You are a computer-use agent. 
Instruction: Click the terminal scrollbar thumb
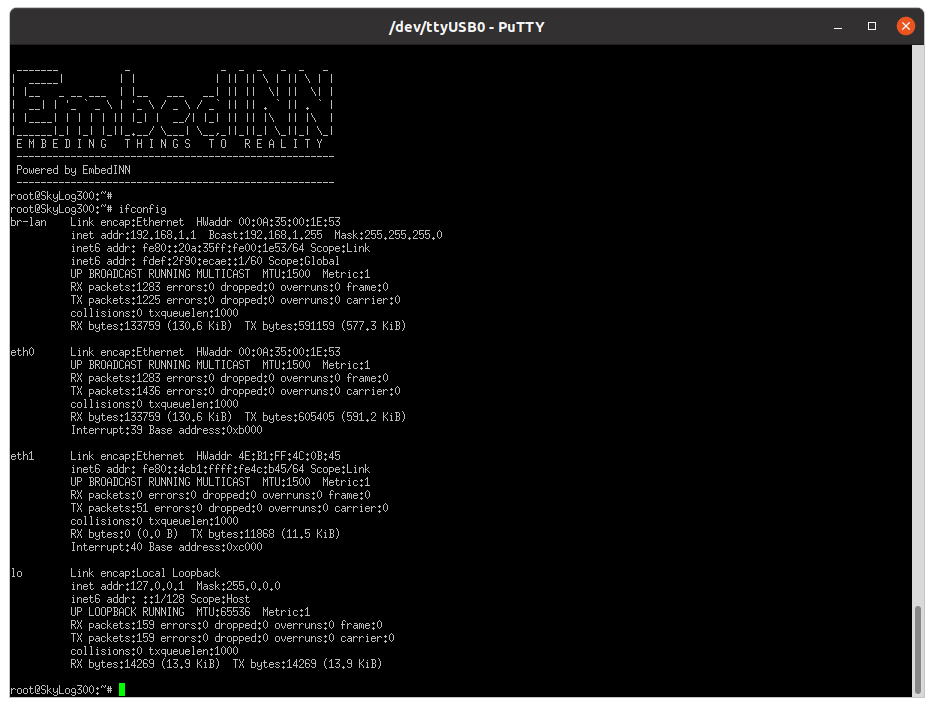point(918,650)
